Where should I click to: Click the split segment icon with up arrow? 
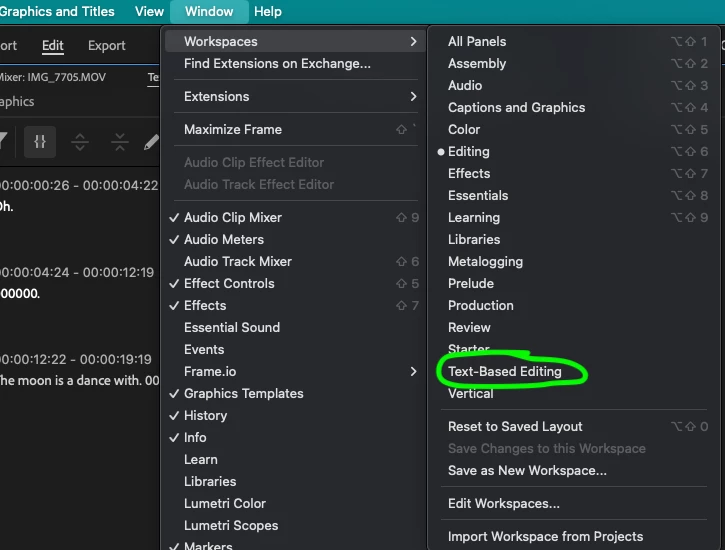[80, 142]
